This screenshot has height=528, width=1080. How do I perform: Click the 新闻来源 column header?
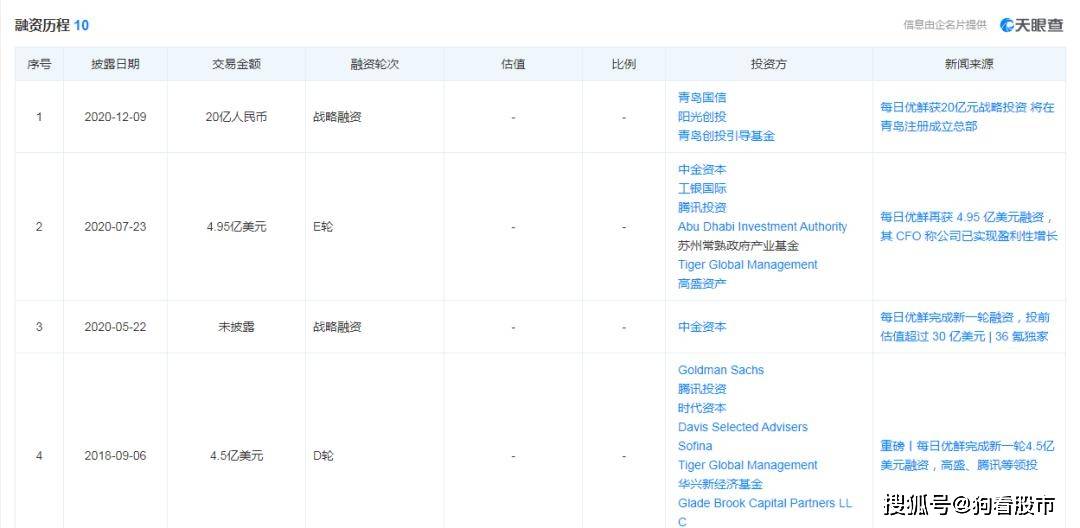[x=969, y=64]
